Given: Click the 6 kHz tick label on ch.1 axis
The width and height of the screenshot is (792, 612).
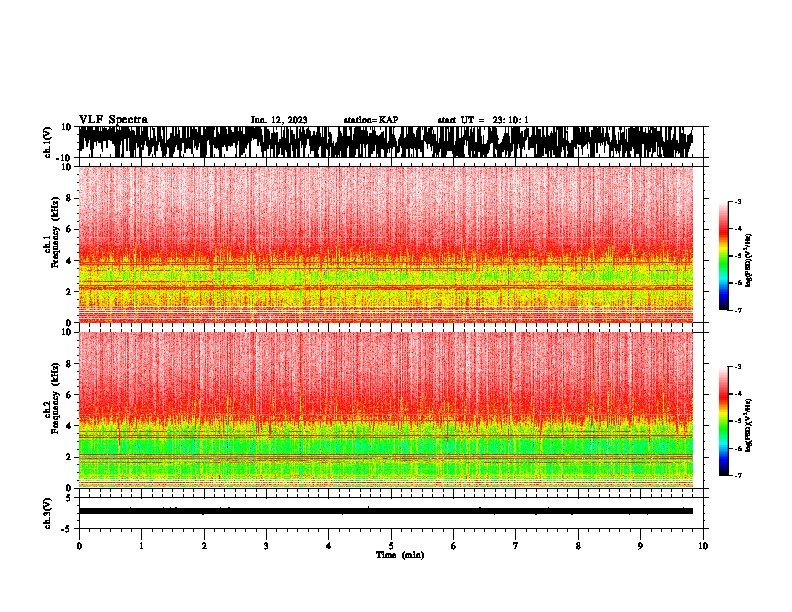Looking at the screenshot, I should (69, 229).
